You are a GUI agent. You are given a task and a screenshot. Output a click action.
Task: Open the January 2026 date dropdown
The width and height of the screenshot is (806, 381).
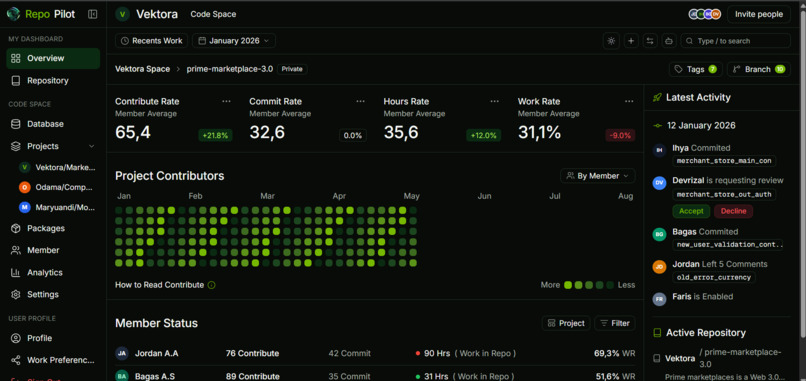(234, 41)
